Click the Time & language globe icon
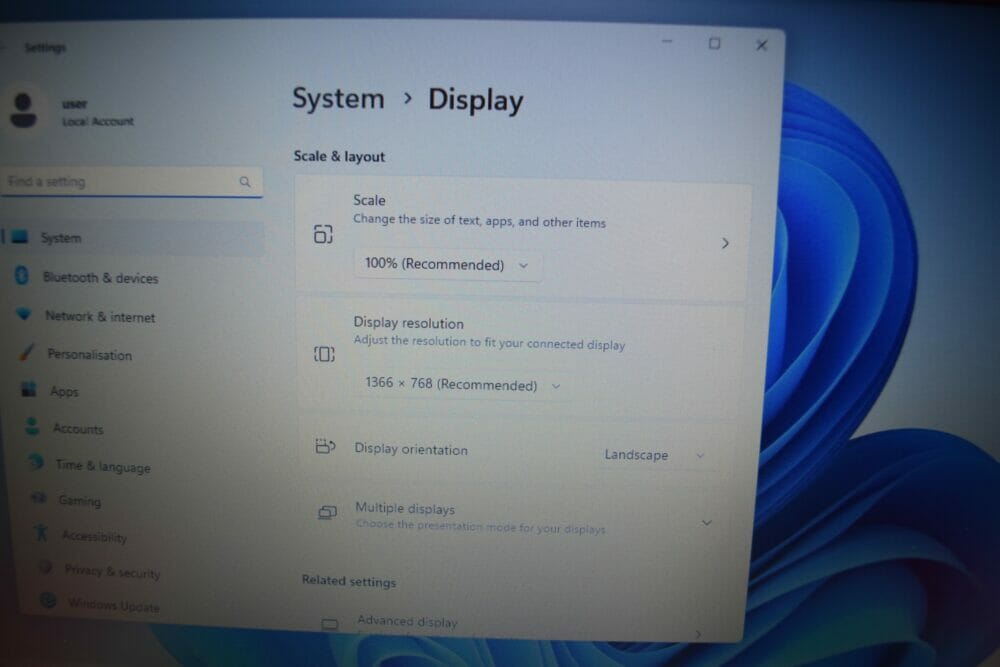The image size is (1000, 667). pos(36,462)
